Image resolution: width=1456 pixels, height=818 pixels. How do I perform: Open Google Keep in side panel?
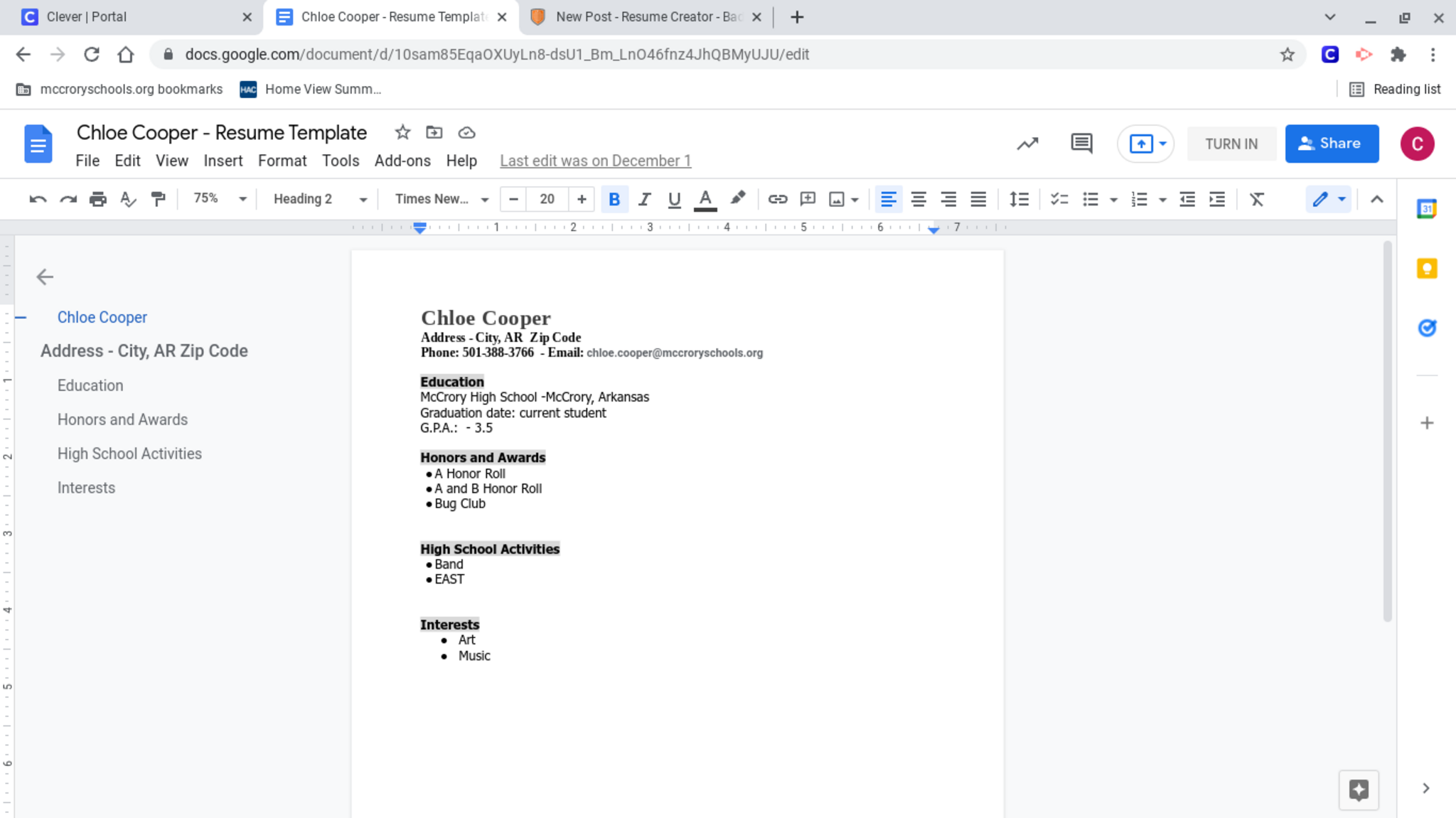click(1426, 269)
